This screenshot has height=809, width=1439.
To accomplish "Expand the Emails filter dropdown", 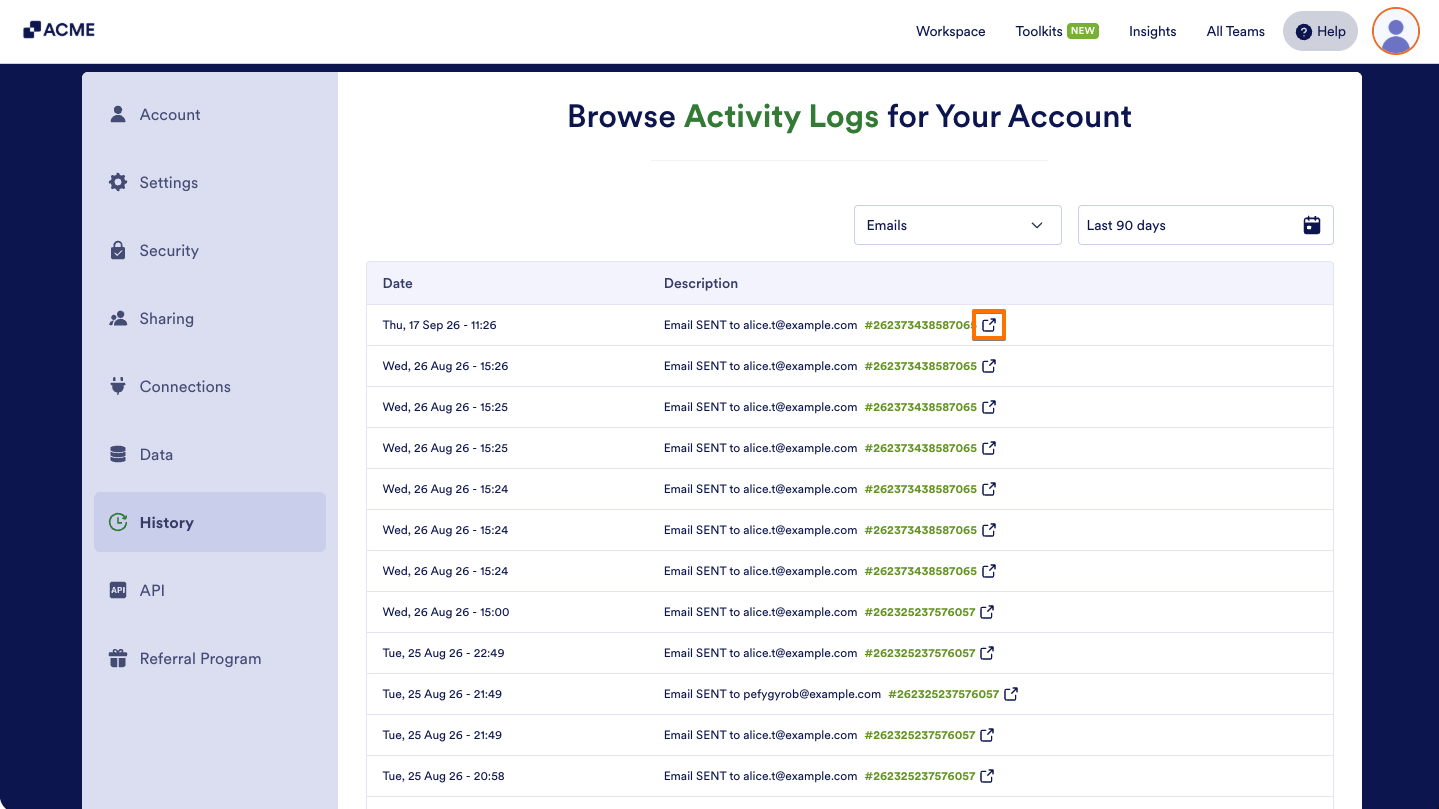I will pyautogui.click(x=957, y=225).
